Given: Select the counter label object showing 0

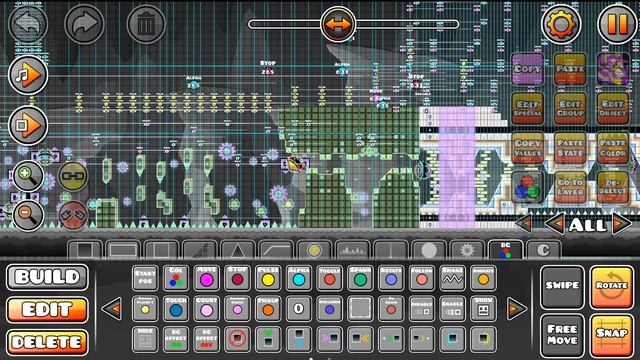Looking at the screenshot, I should pyautogui.click(x=299, y=308).
